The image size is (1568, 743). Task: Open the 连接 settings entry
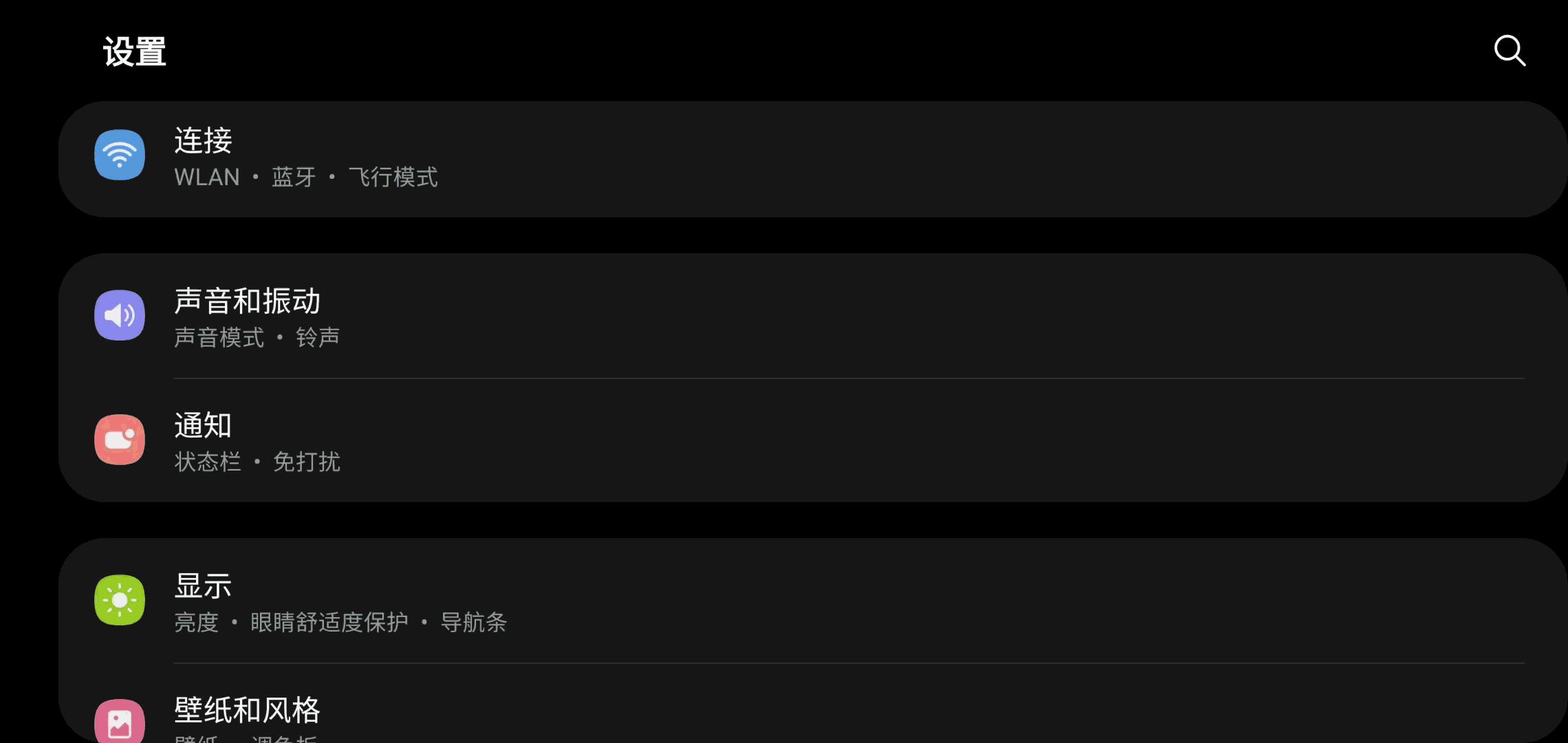click(204, 141)
